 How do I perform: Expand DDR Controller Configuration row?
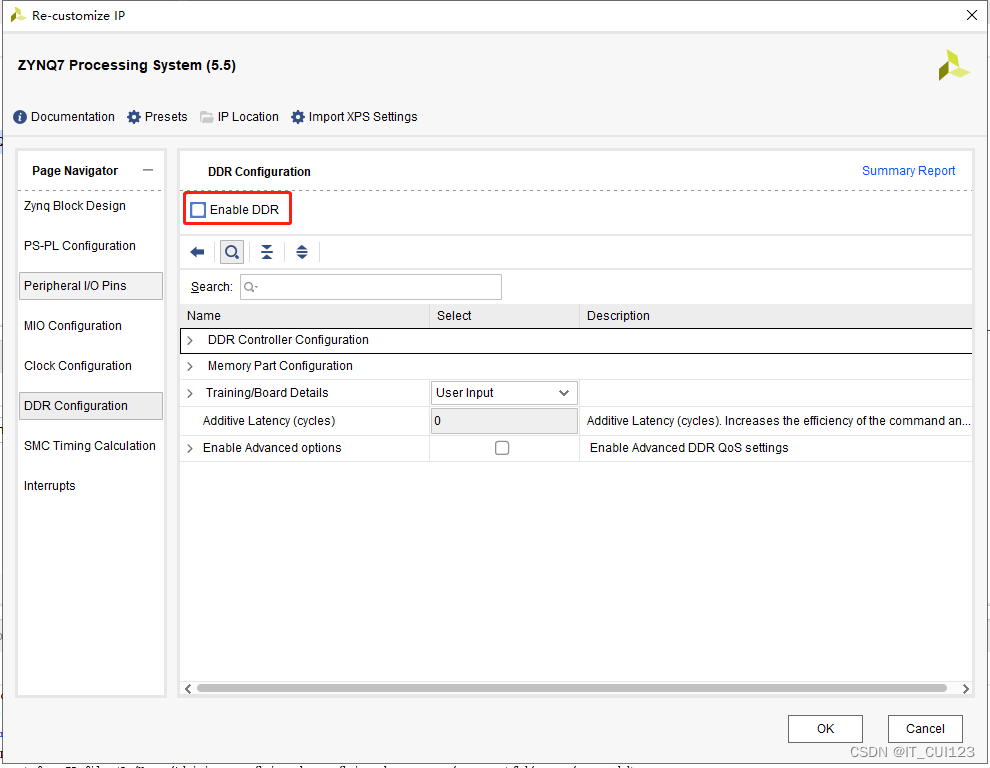pyautogui.click(x=190, y=340)
